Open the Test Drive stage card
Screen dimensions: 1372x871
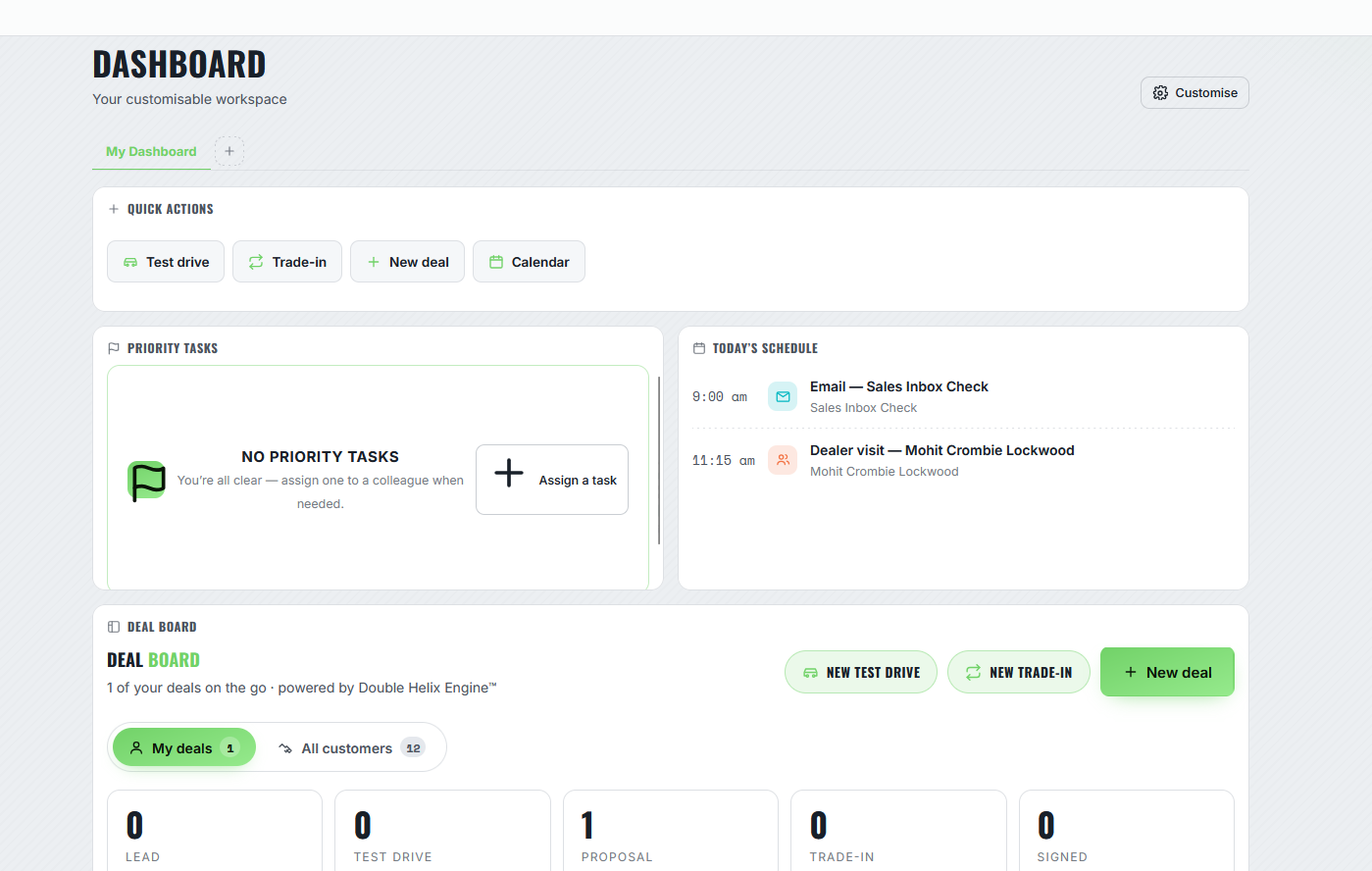[442, 830]
